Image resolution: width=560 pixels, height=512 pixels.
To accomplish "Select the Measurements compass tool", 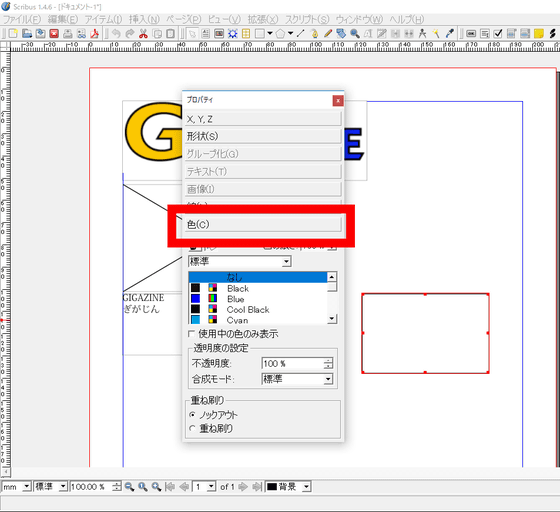I will [422, 34].
